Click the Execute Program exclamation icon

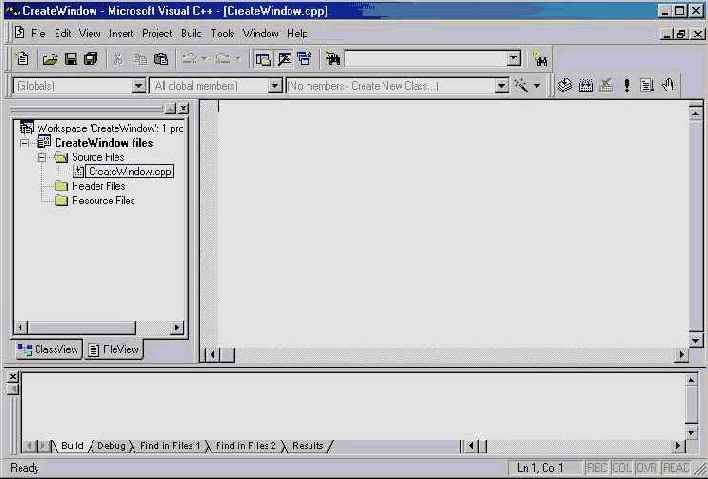[x=627, y=86]
